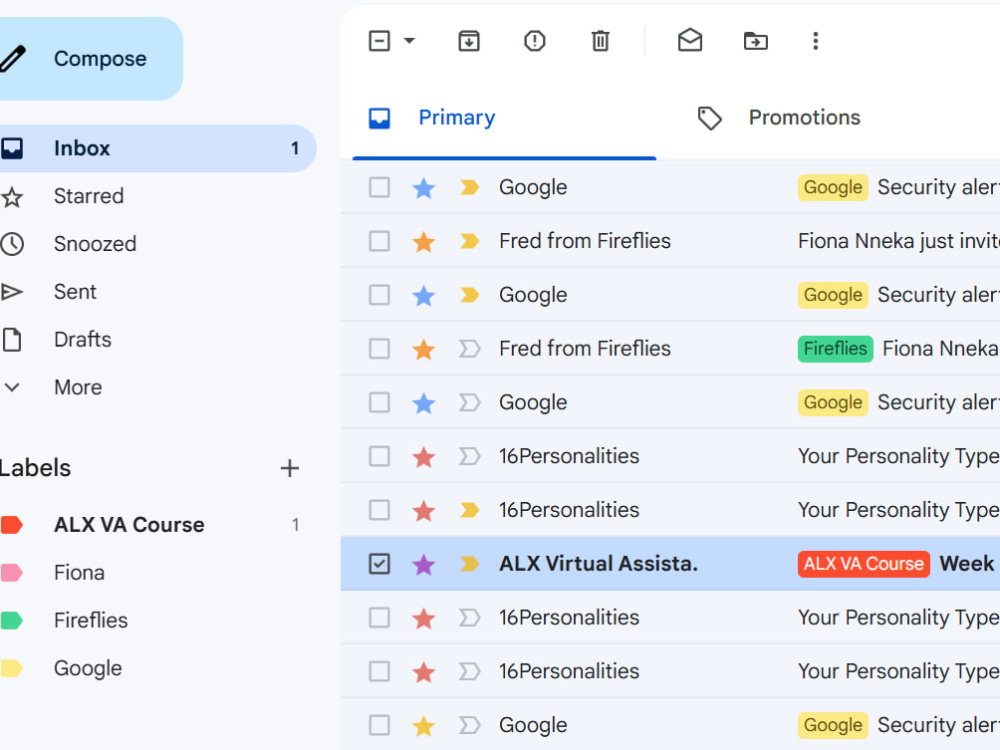Select checkbox for 'Fiona Nneka just invit' email

pos(379,241)
